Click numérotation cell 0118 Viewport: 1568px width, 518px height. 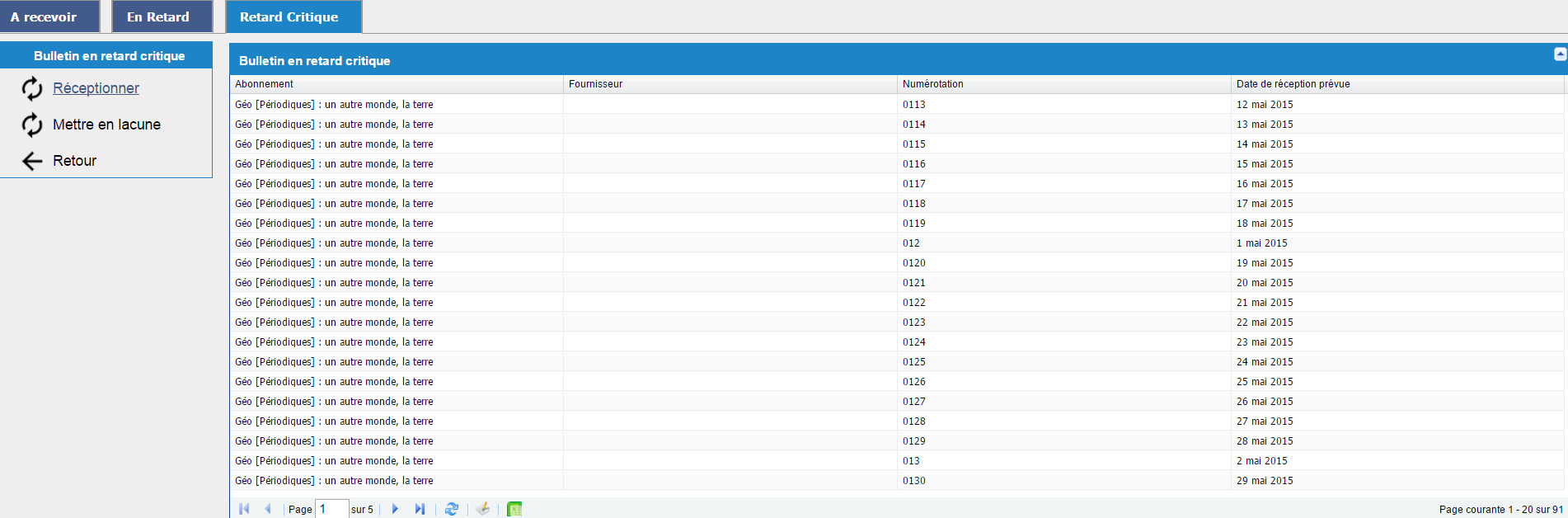pos(1064,204)
